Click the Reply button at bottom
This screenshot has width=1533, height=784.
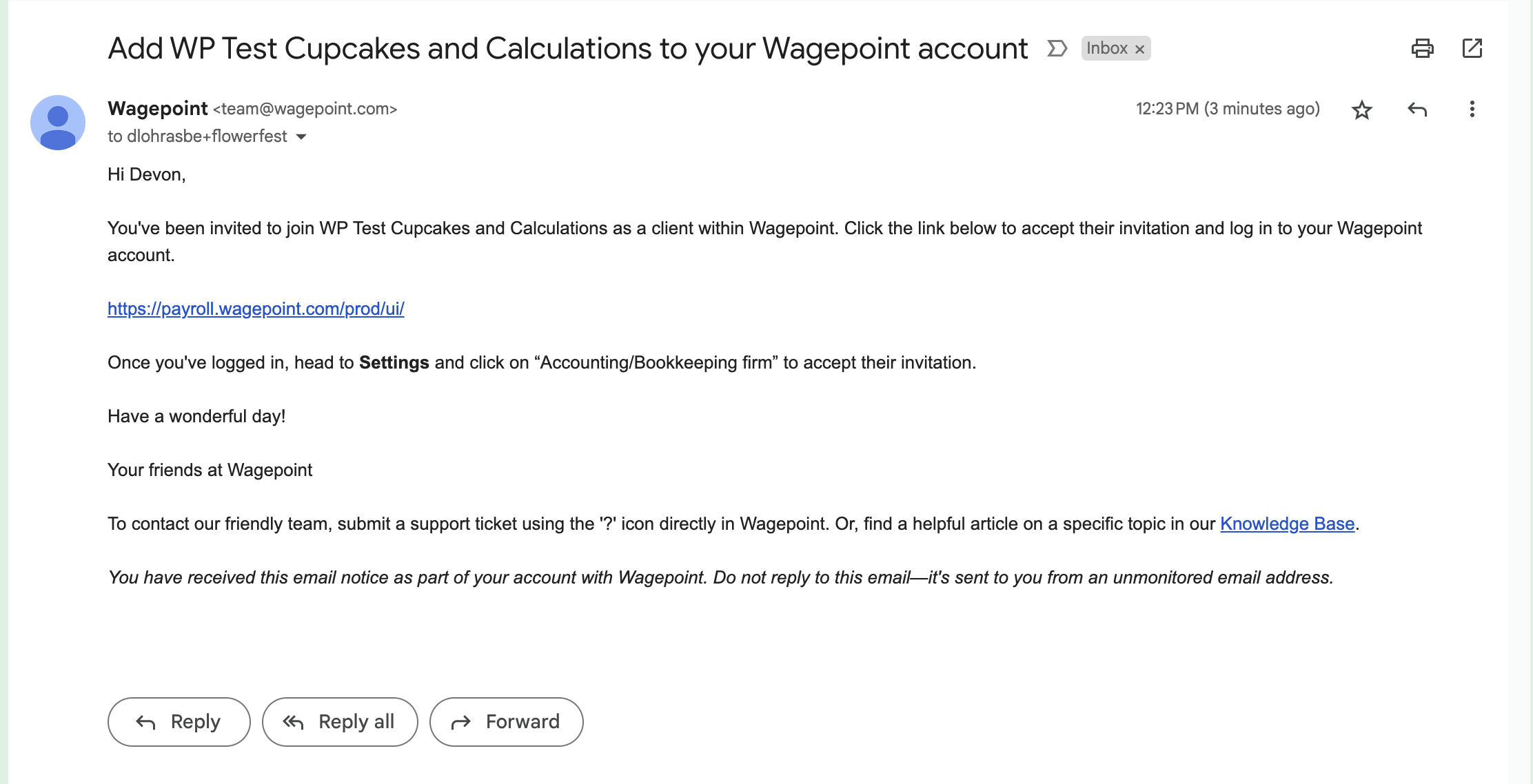click(x=179, y=721)
